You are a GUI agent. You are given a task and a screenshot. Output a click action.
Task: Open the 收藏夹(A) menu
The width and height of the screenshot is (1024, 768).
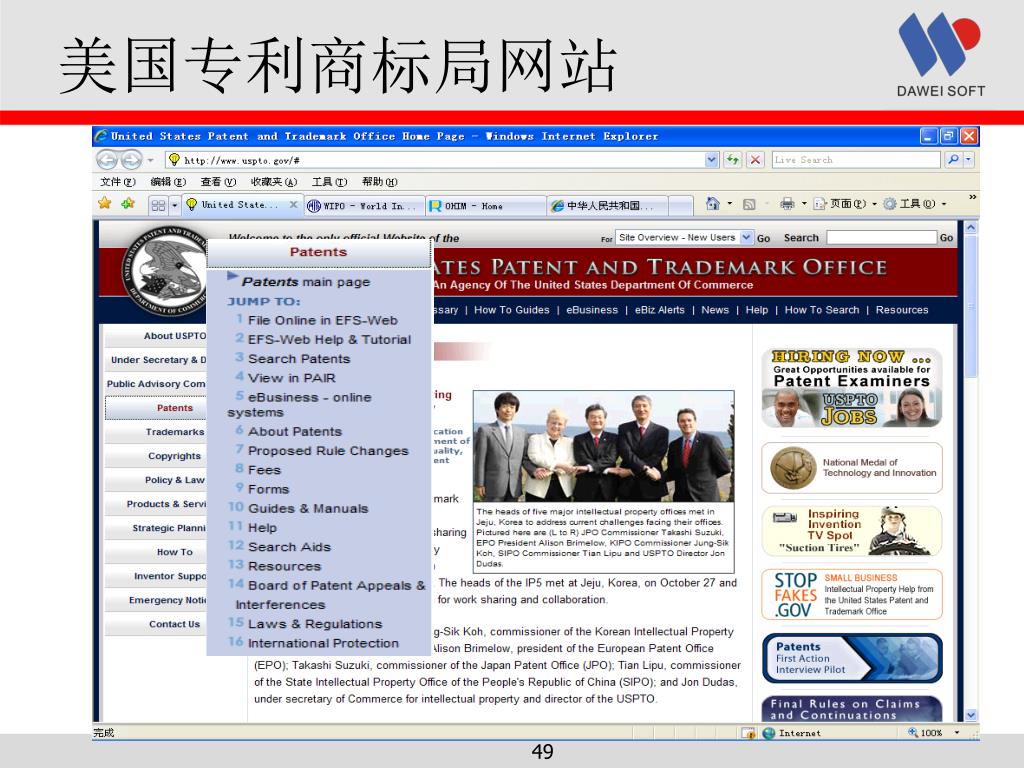(274, 182)
